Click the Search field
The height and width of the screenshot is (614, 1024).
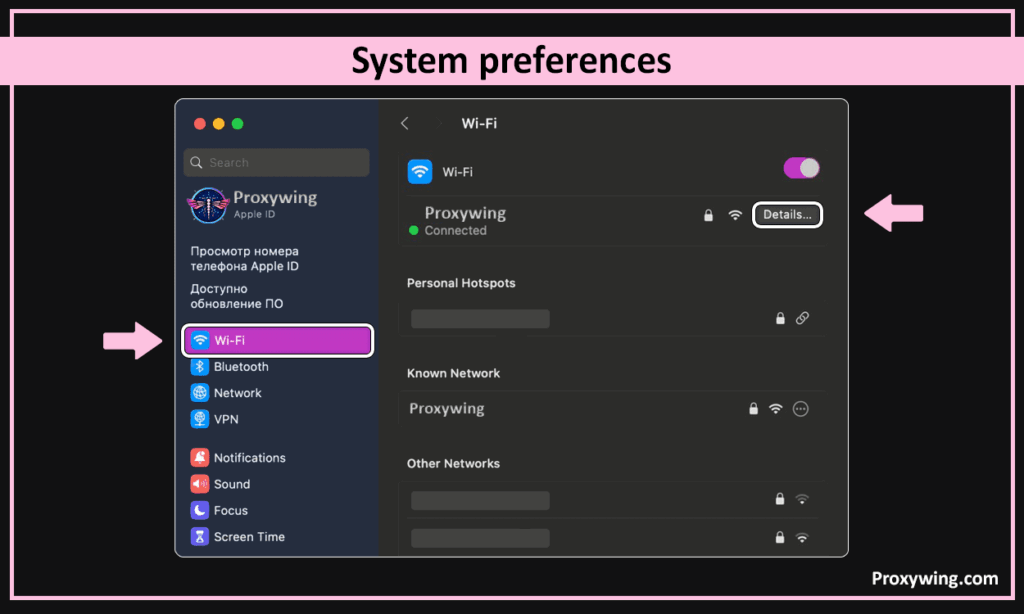[277, 162]
